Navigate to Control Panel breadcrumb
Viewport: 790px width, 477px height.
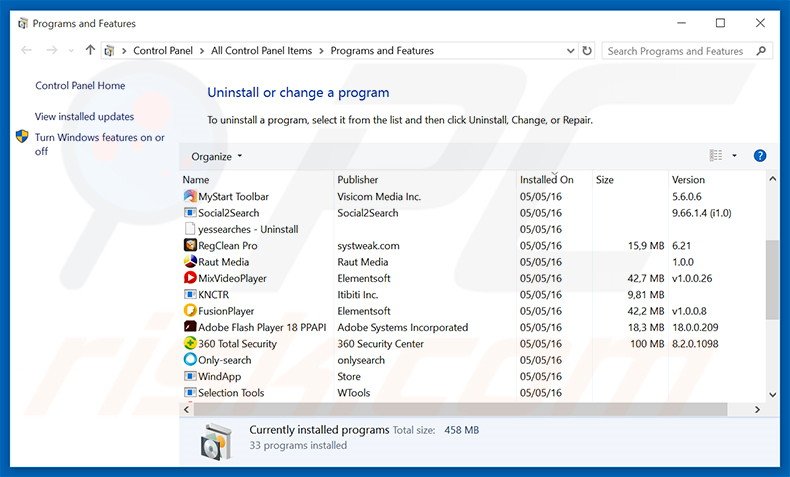163,51
